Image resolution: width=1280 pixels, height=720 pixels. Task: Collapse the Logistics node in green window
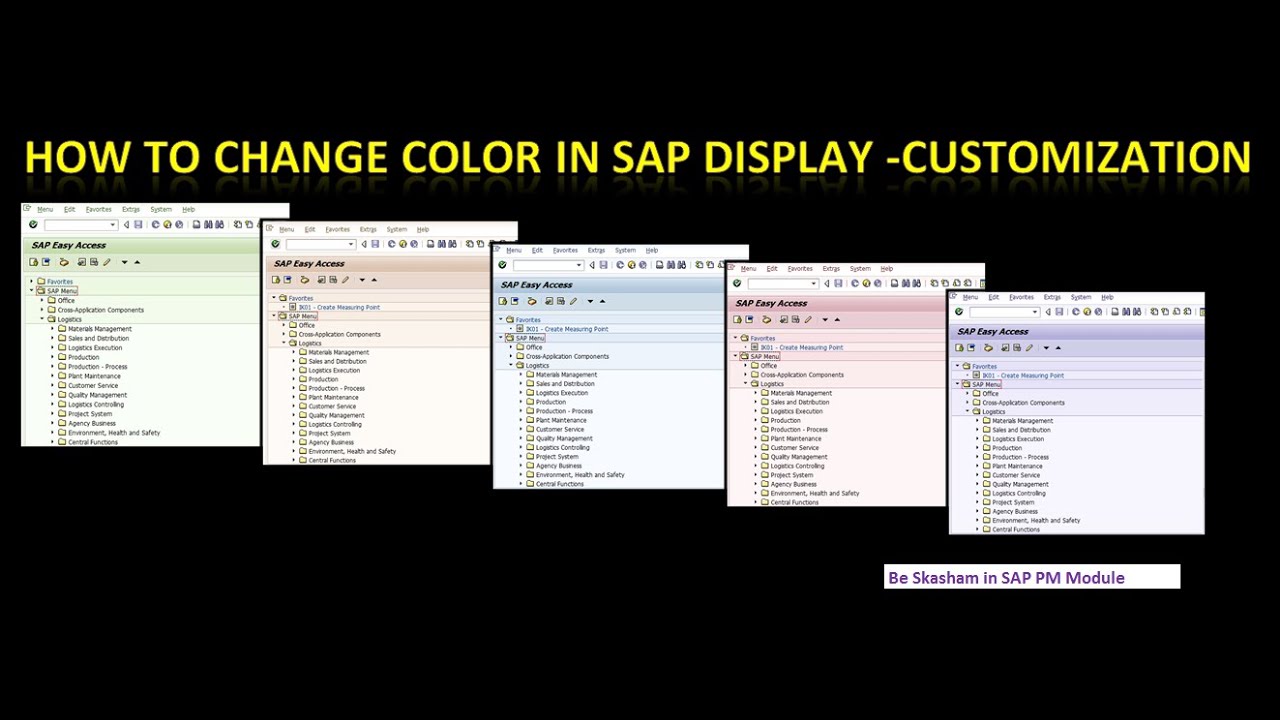[42, 319]
